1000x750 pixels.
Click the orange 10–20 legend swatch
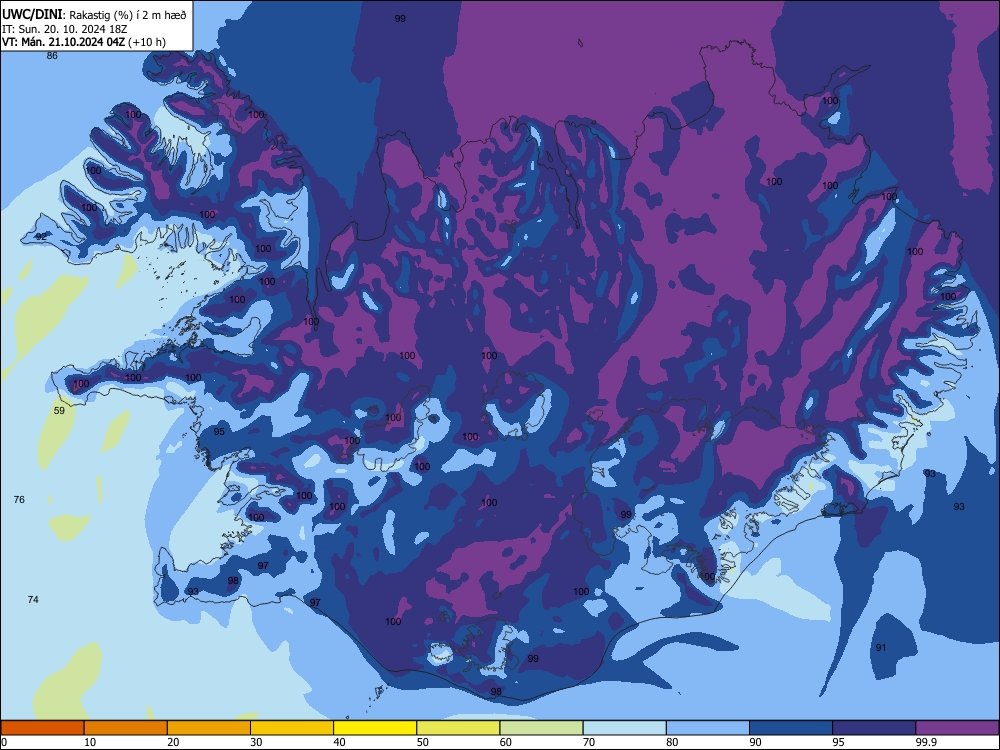(126, 728)
